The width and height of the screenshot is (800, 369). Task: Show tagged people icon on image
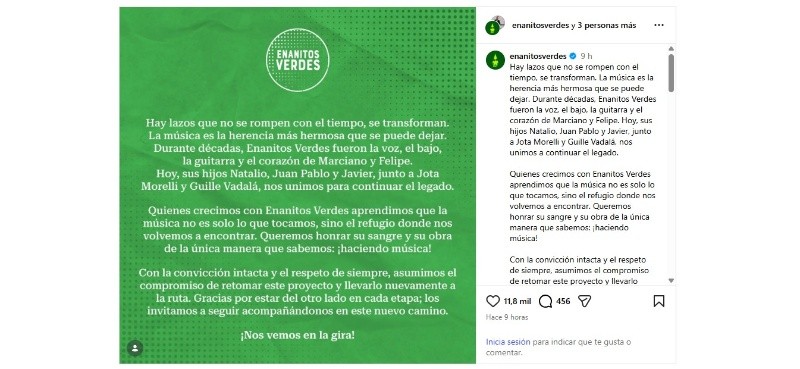click(x=135, y=348)
